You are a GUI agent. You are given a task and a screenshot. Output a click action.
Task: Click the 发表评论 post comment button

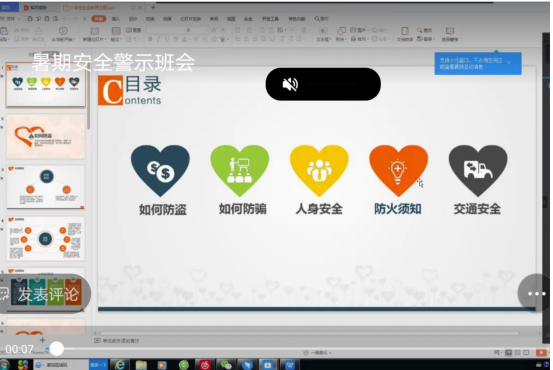[45, 294]
